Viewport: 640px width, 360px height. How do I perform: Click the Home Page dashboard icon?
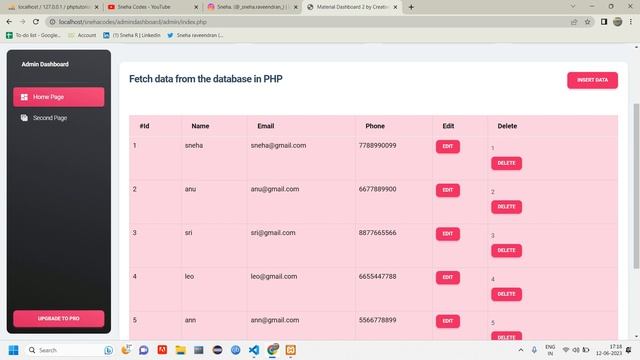click(x=24, y=97)
